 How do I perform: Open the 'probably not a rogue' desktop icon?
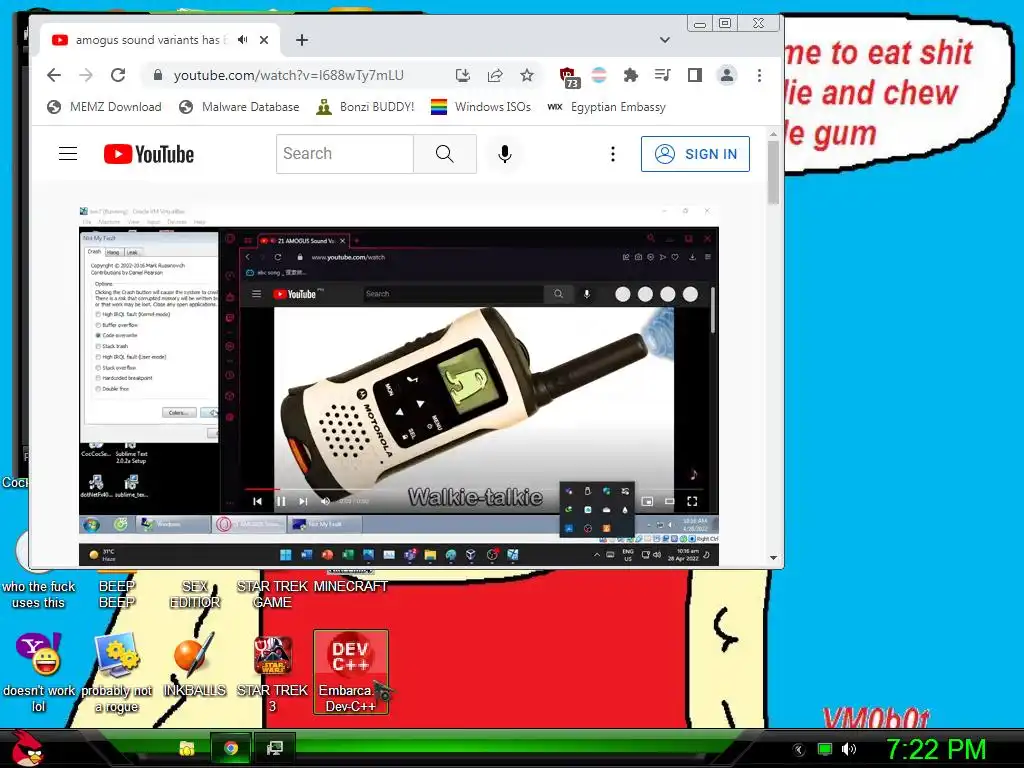coord(117,673)
